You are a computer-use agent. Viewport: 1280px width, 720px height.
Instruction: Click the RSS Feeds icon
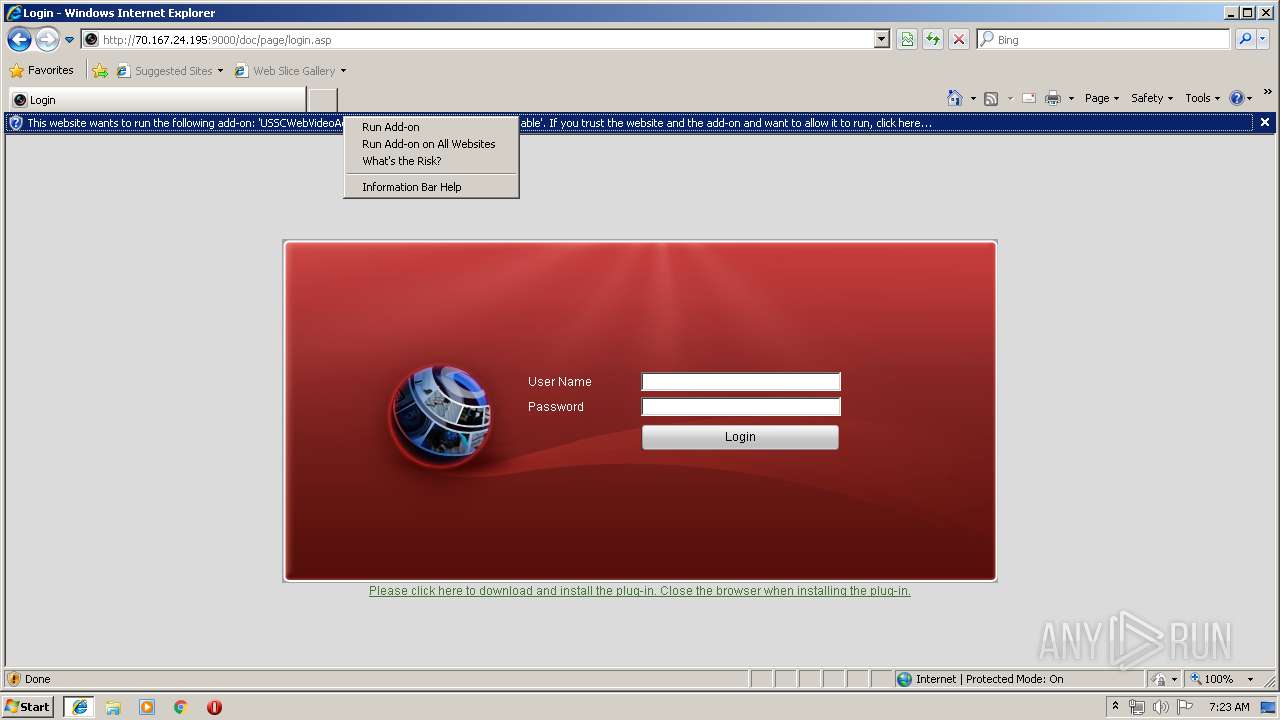tap(991, 98)
